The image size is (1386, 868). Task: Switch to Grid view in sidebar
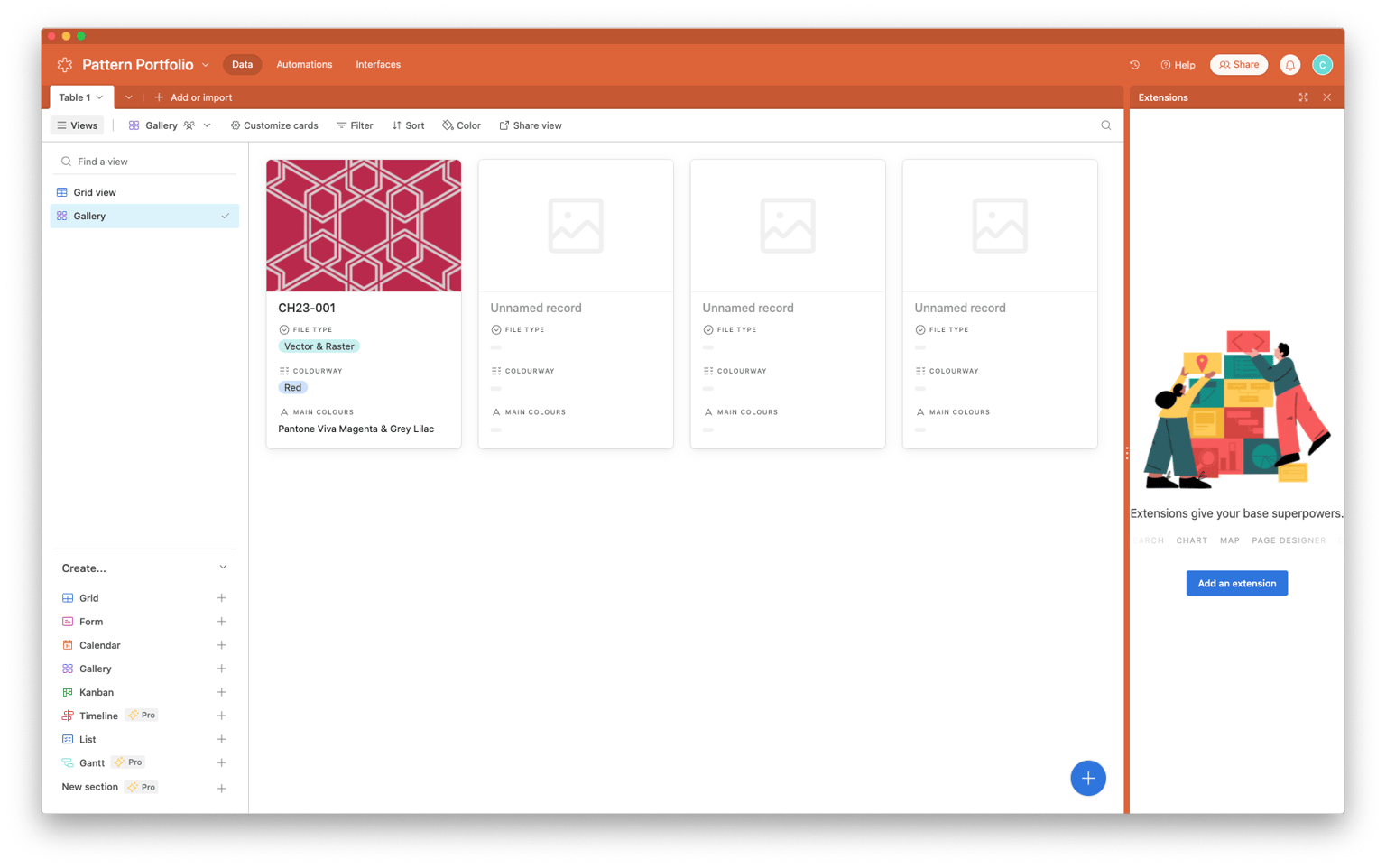[x=144, y=192]
